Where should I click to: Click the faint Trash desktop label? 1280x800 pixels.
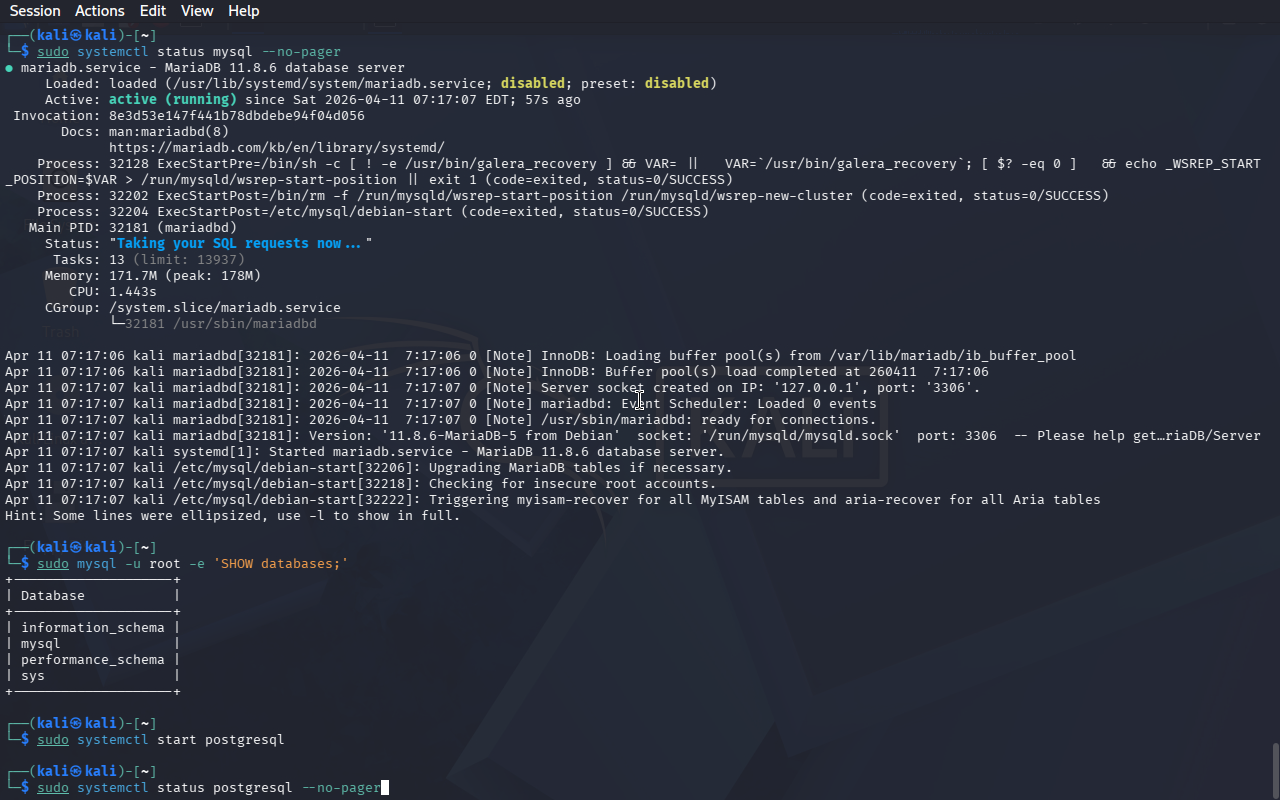point(60,331)
